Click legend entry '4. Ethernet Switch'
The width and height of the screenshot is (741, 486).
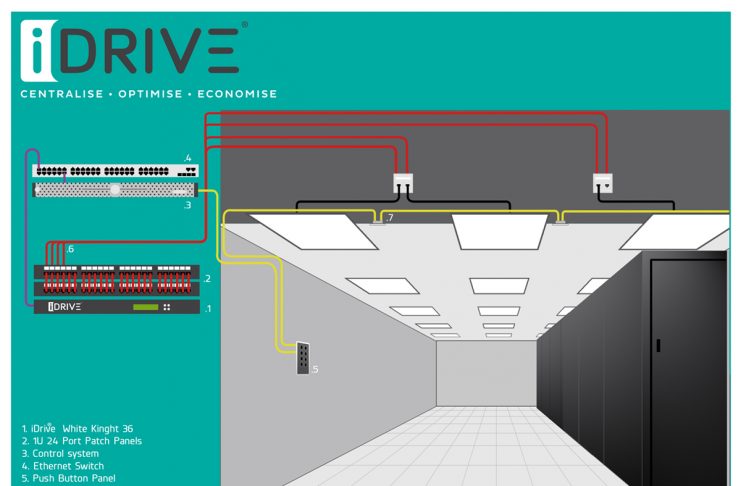click(x=63, y=466)
